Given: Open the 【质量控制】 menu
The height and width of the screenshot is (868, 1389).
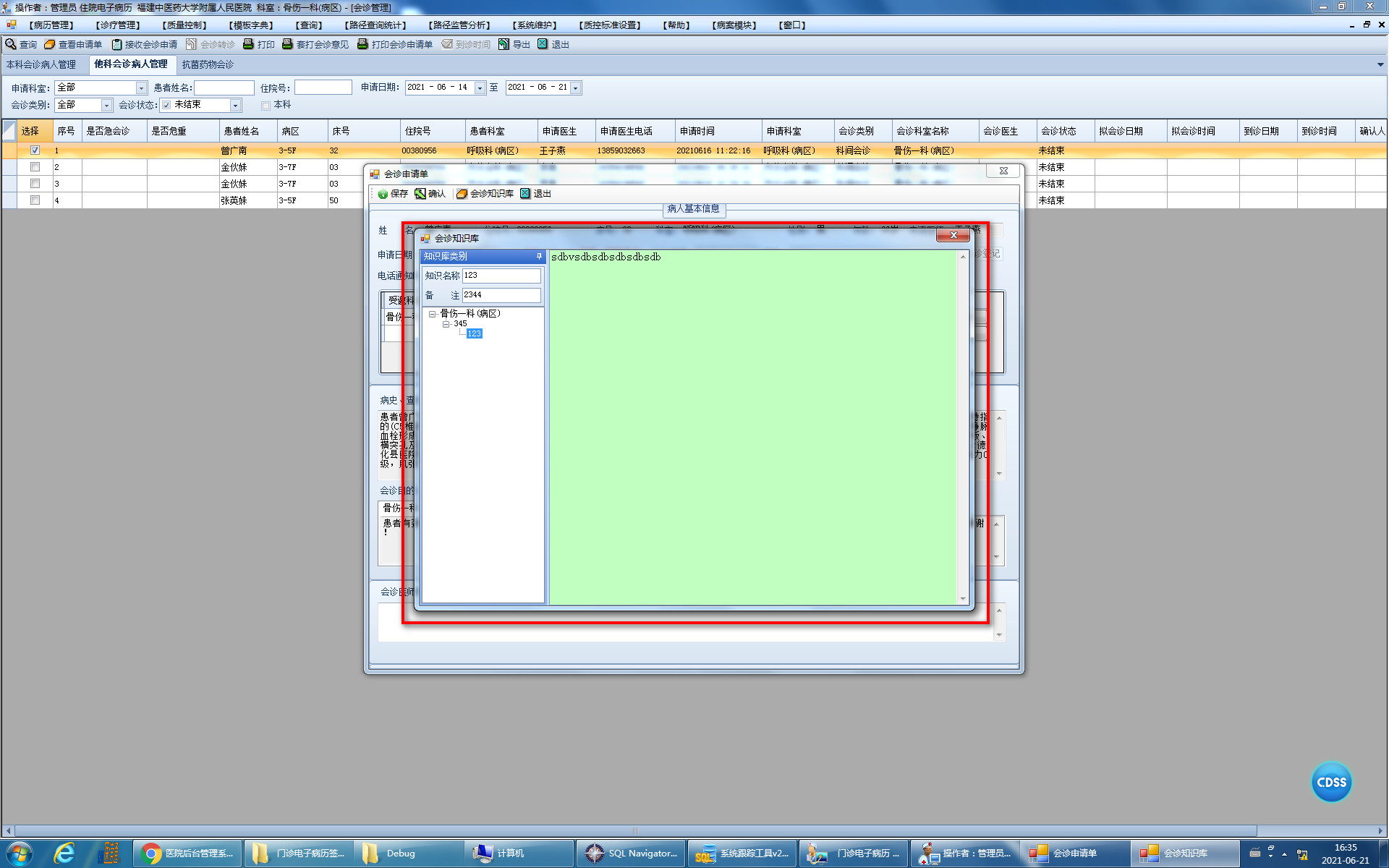Looking at the screenshot, I should [184, 25].
